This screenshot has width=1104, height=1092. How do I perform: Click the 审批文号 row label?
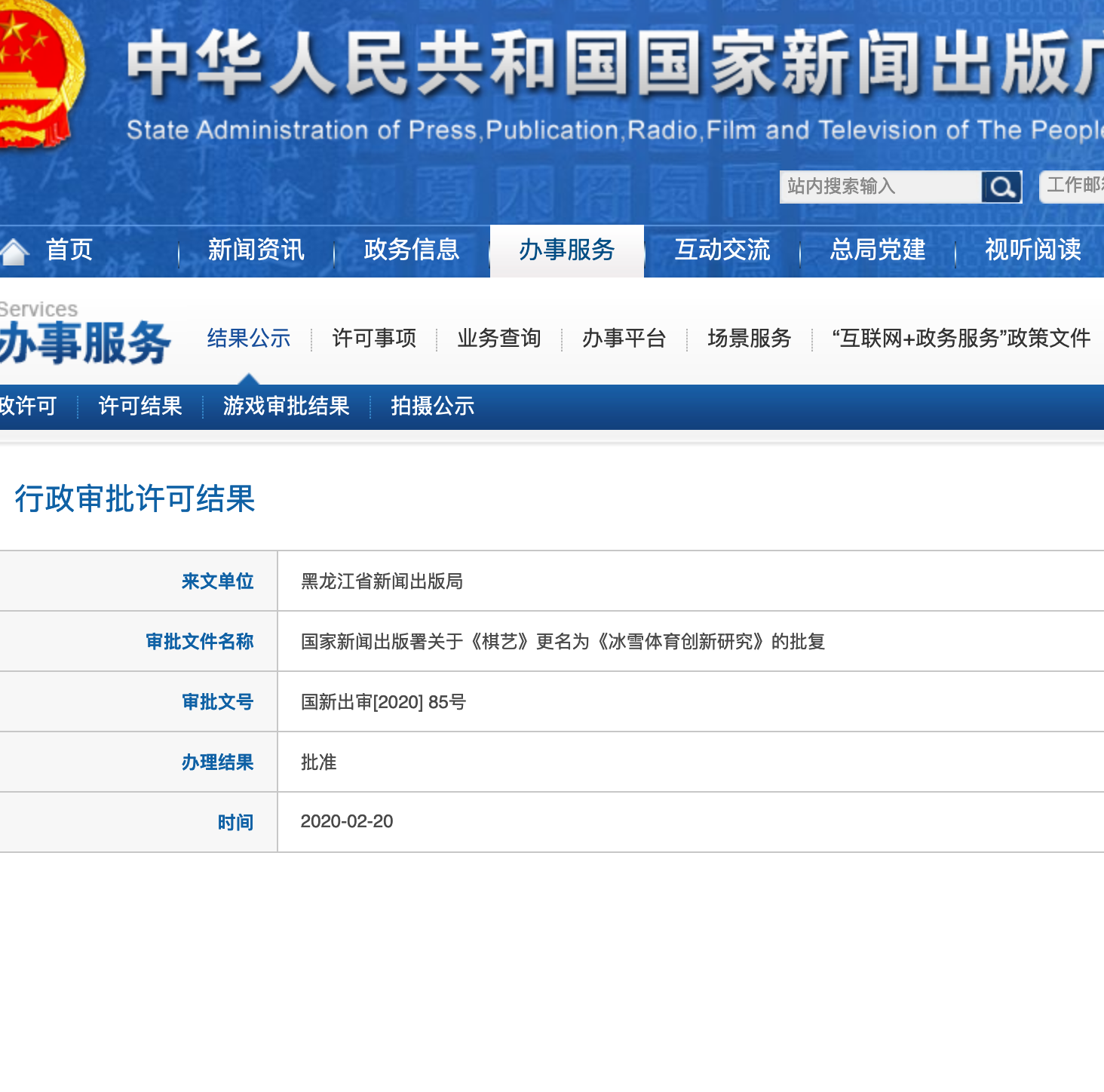[x=218, y=702]
